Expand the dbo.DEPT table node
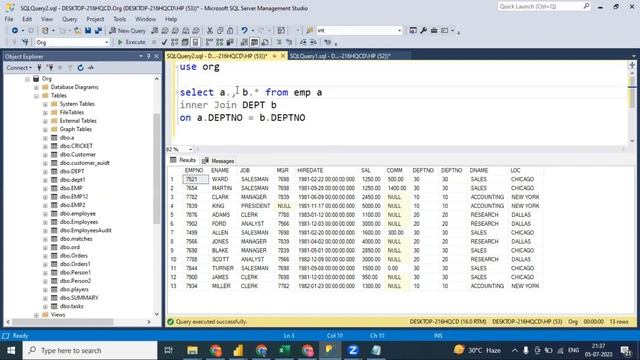Viewport: 640px width, 360px height. pos(45,171)
